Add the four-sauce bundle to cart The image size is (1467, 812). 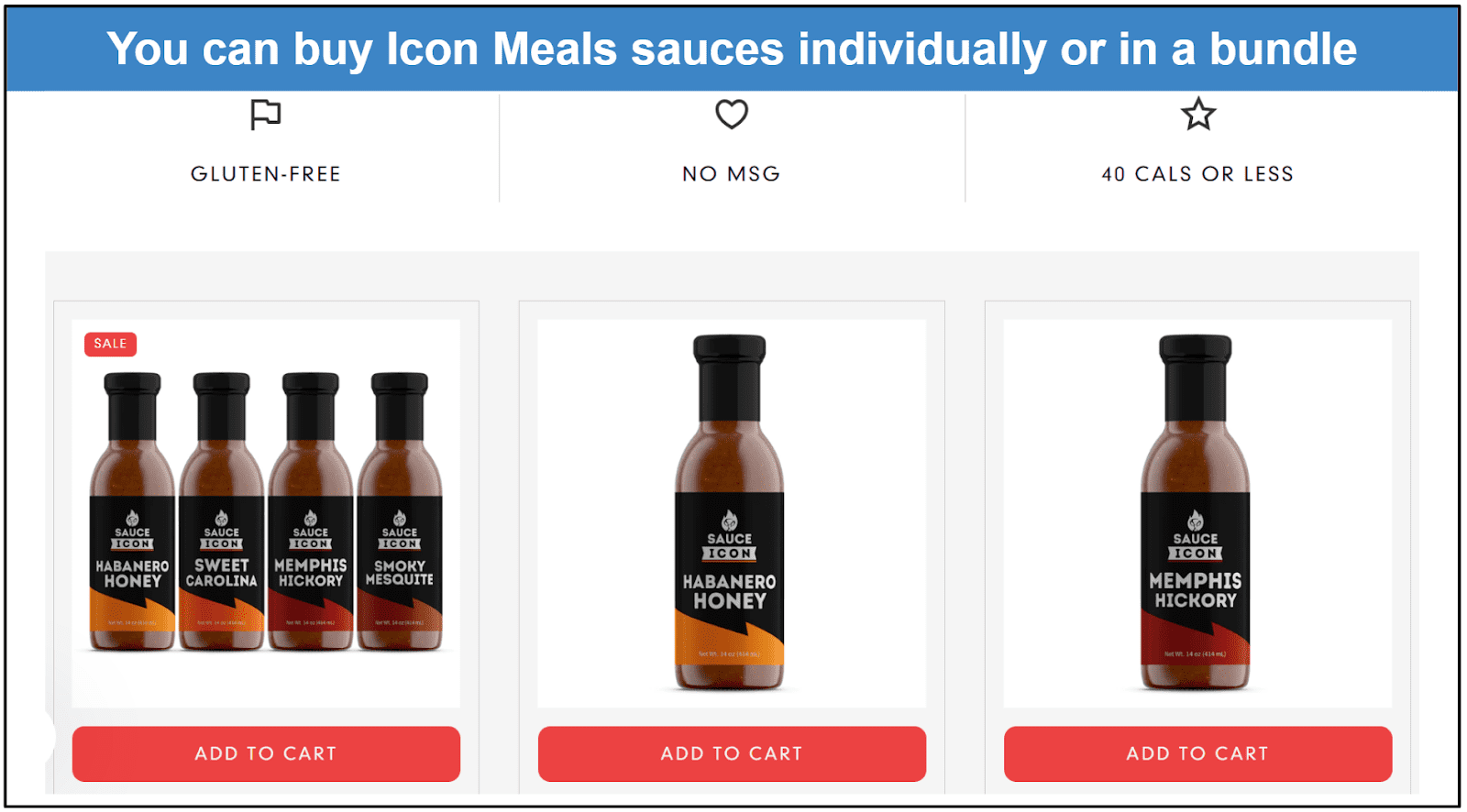[x=266, y=753]
